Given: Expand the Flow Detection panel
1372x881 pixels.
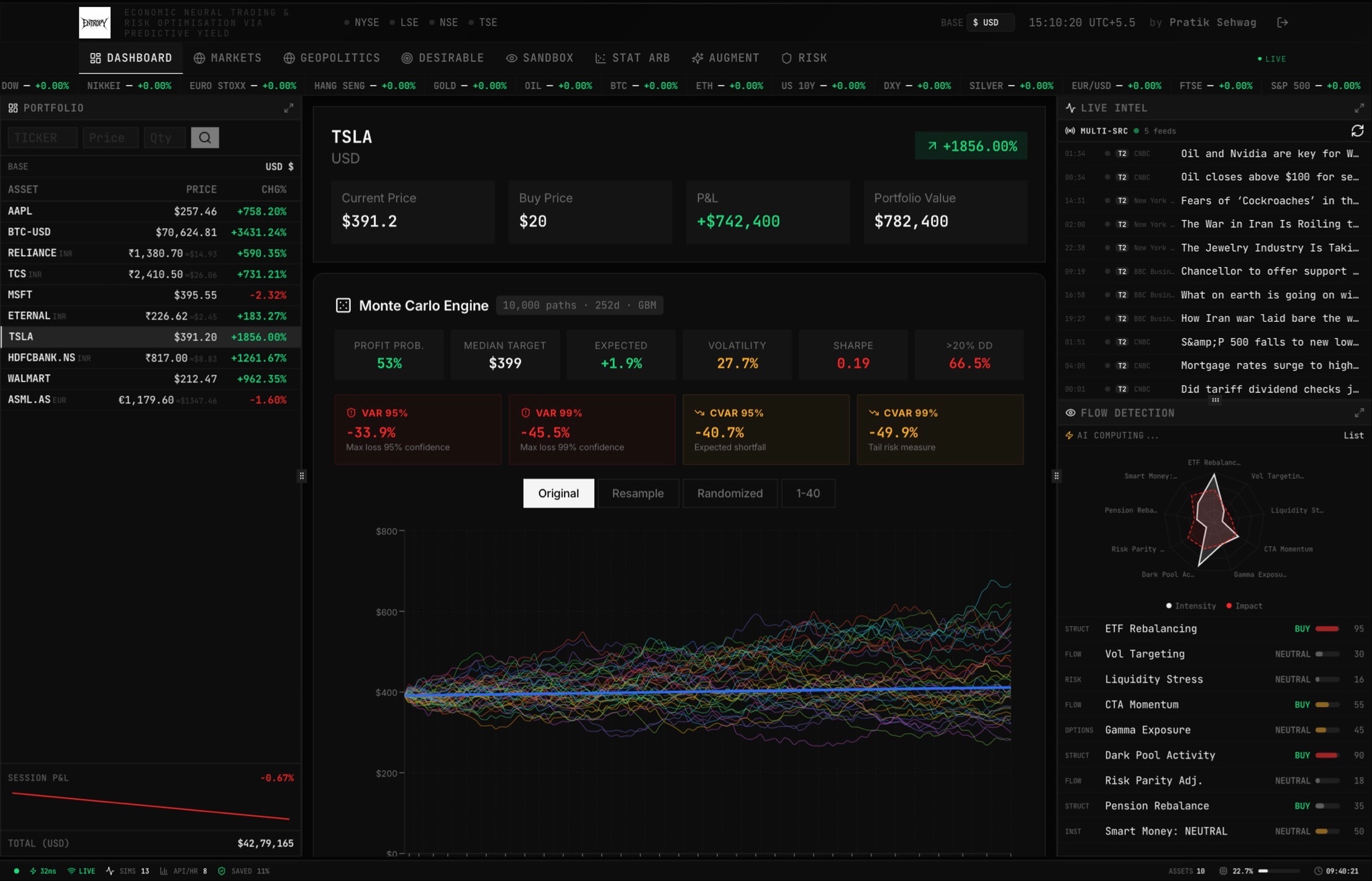Looking at the screenshot, I should click(x=1359, y=413).
